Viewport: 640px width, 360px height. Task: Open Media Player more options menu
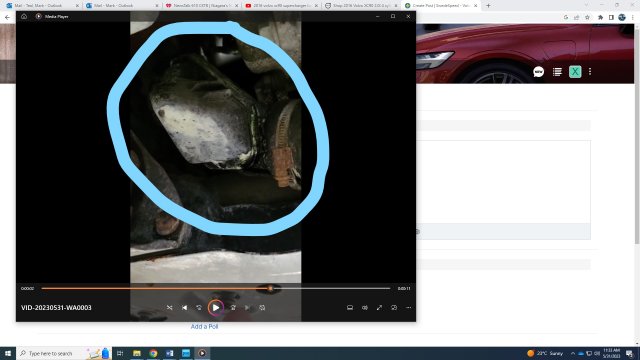click(x=409, y=308)
